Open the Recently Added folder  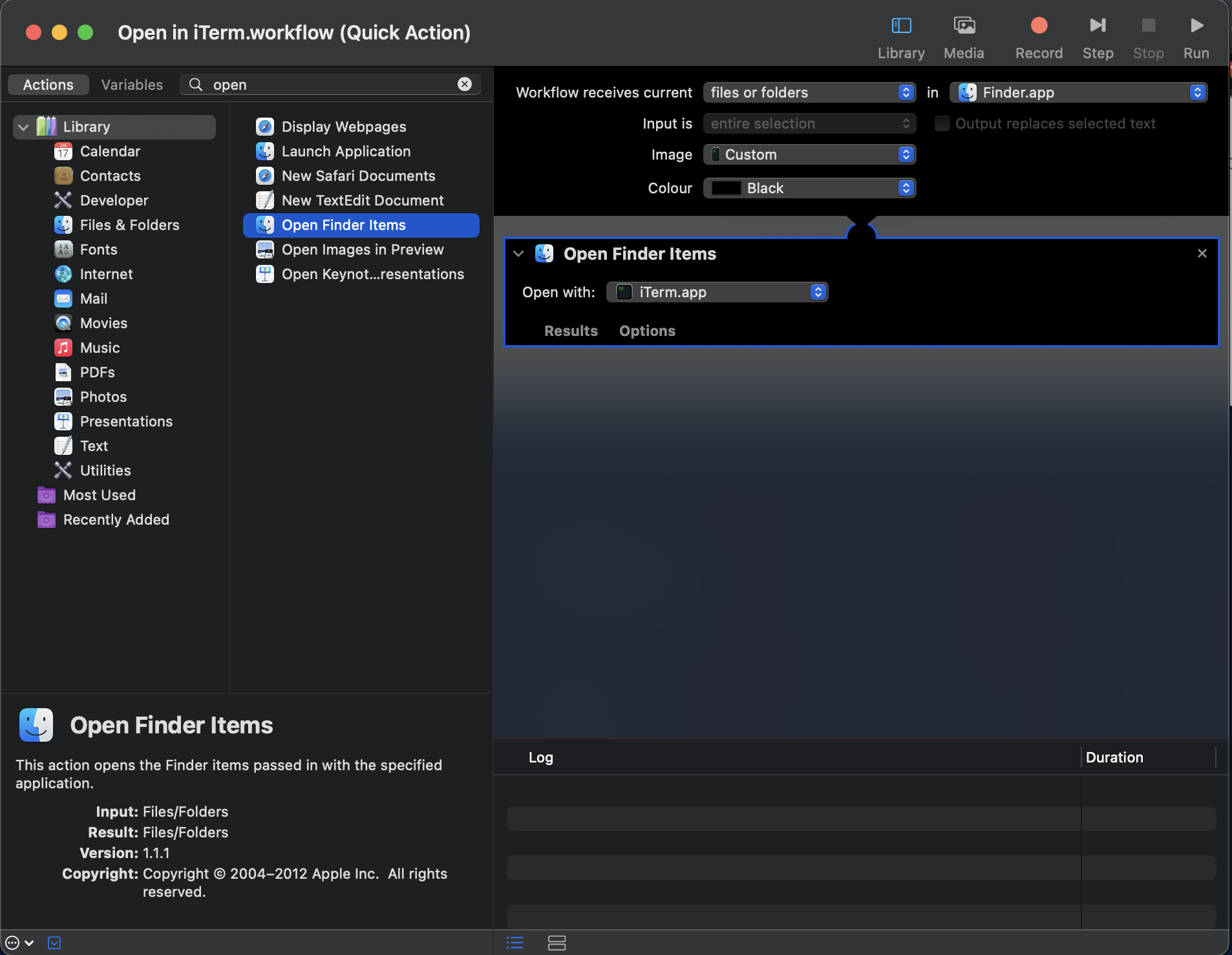[116, 520]
